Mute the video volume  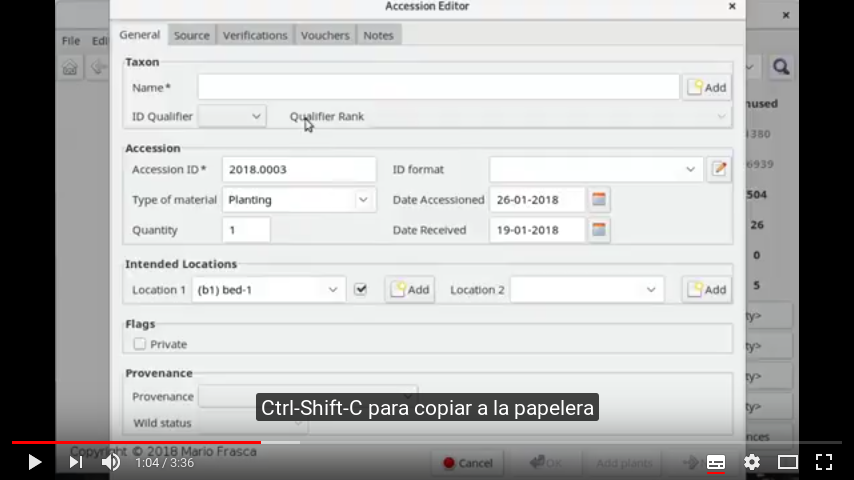(x=111, y=463)
